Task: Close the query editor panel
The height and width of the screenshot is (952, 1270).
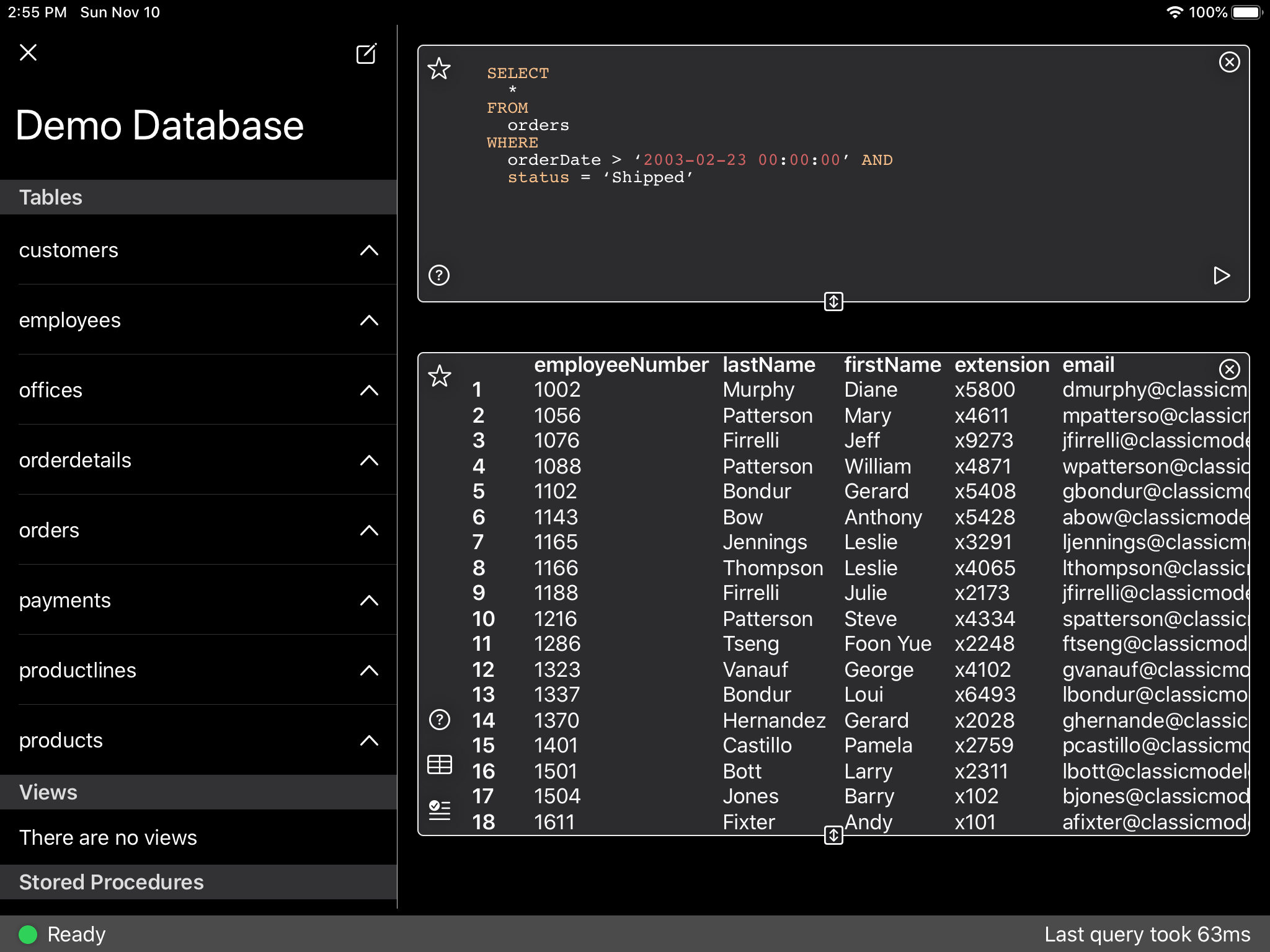Action: tap(1229, 62)
